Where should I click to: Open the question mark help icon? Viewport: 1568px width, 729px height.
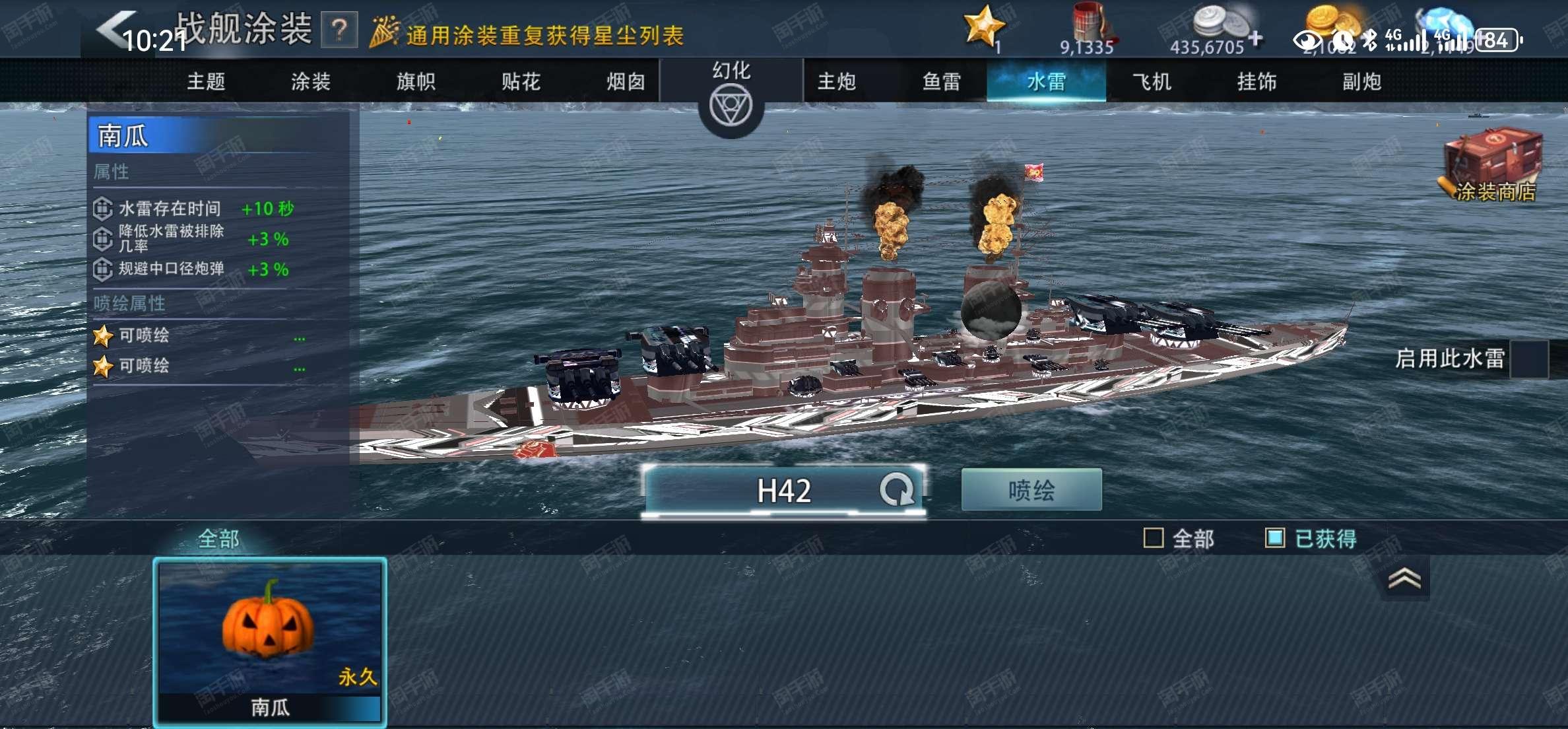pyautogui.click(x=339, y=30)
